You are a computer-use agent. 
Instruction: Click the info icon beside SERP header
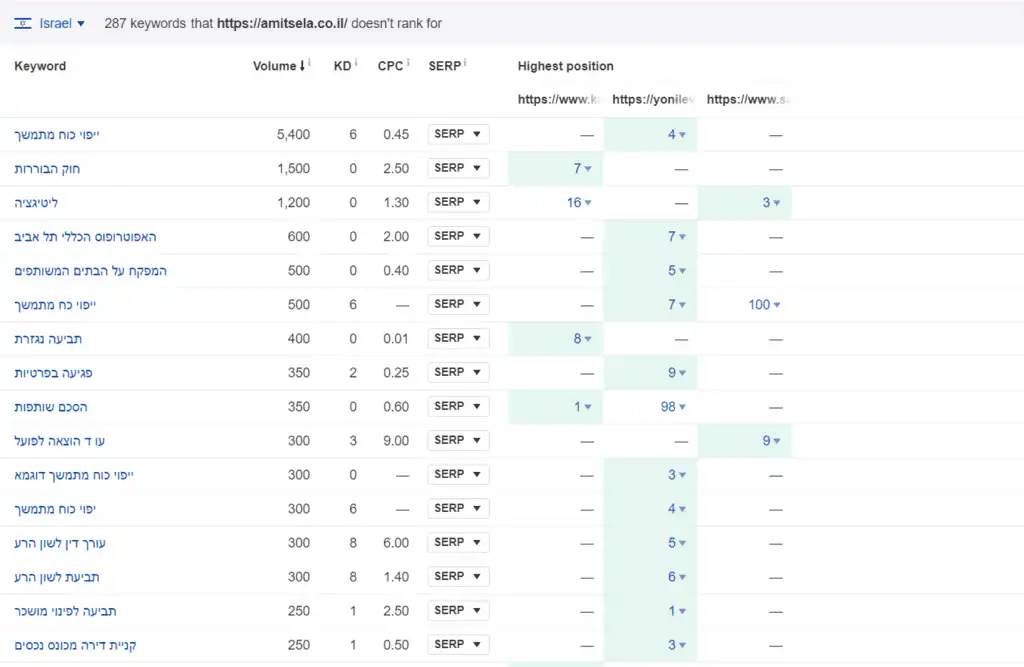pyautogui.click(x=465, y=64)
